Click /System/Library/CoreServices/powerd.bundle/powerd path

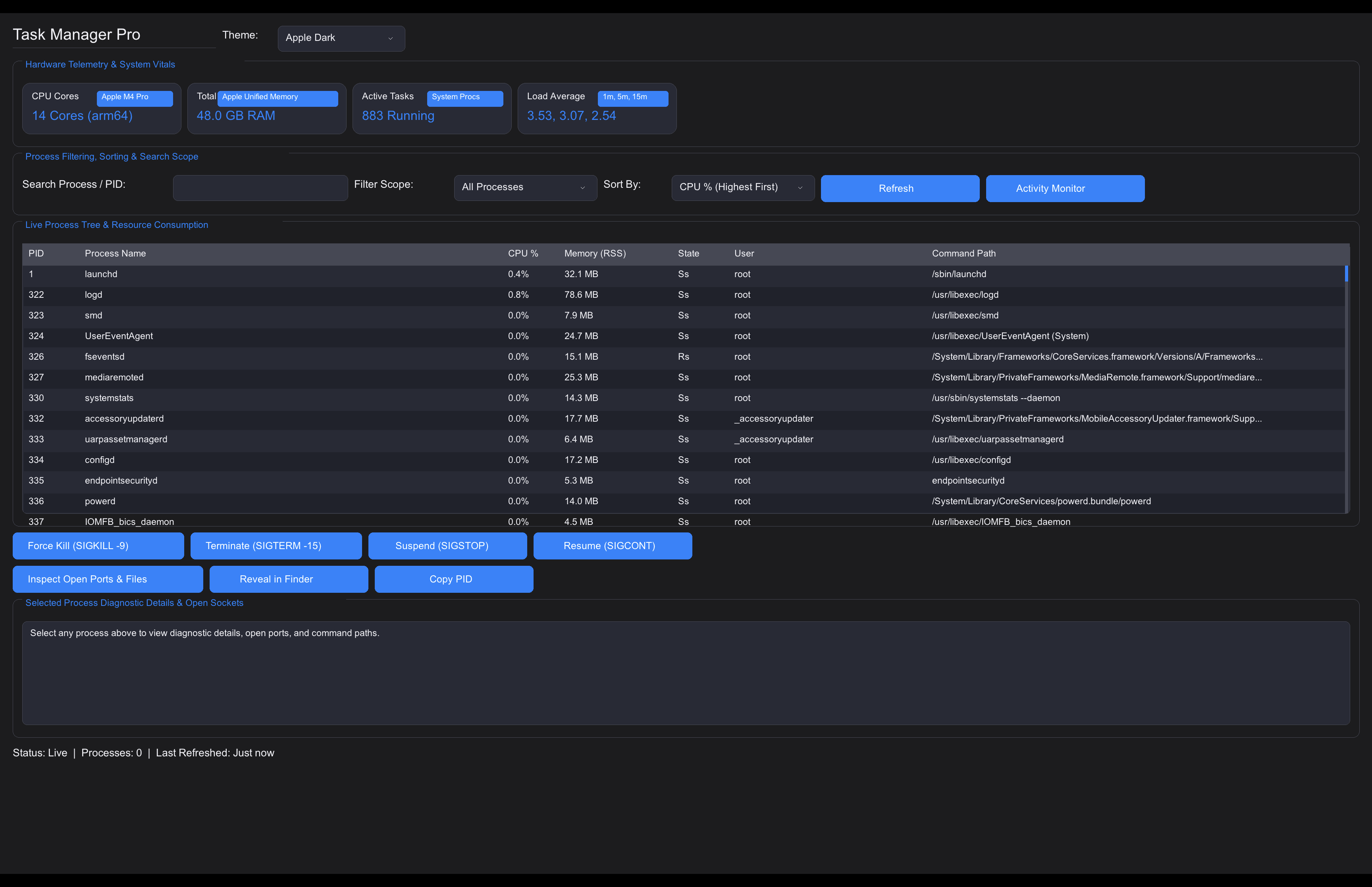(x=1042, y=502)
